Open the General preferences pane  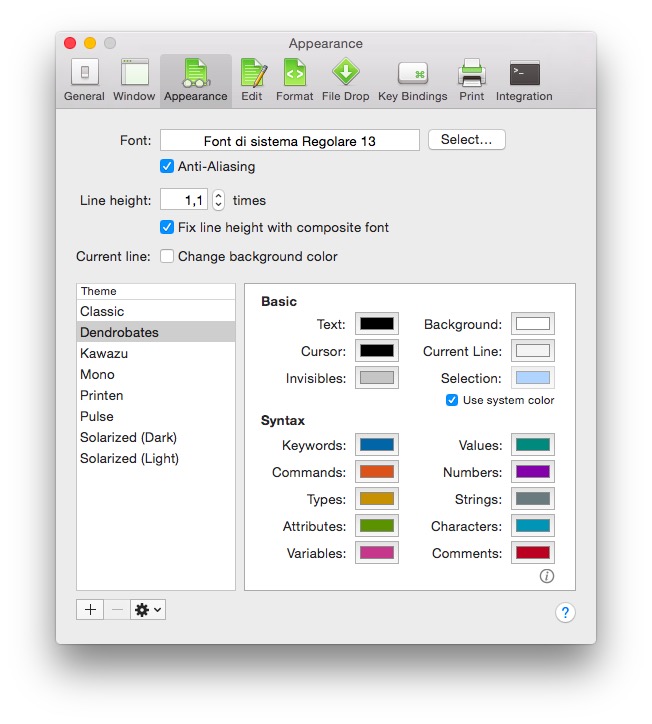(84, 80)
